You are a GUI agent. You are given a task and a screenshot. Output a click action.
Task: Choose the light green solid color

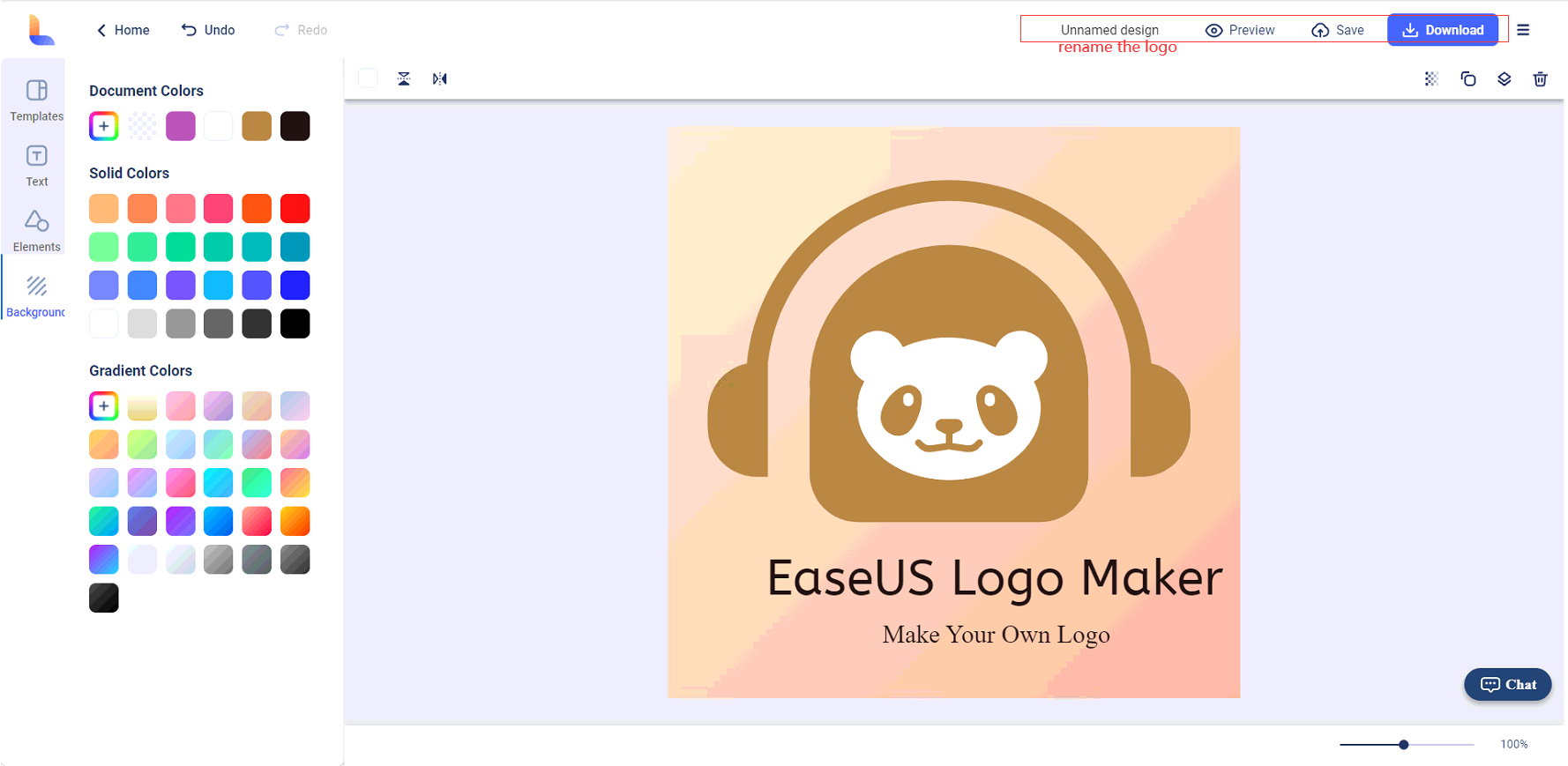click(104, 247)
